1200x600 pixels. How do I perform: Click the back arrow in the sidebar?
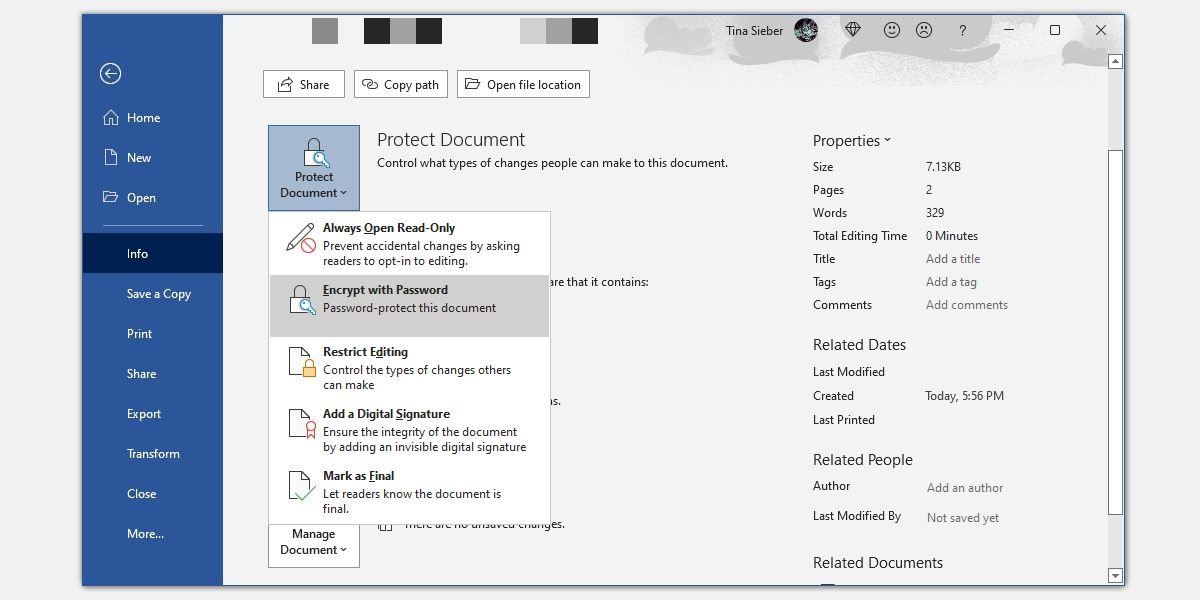(x=110, y=74)
